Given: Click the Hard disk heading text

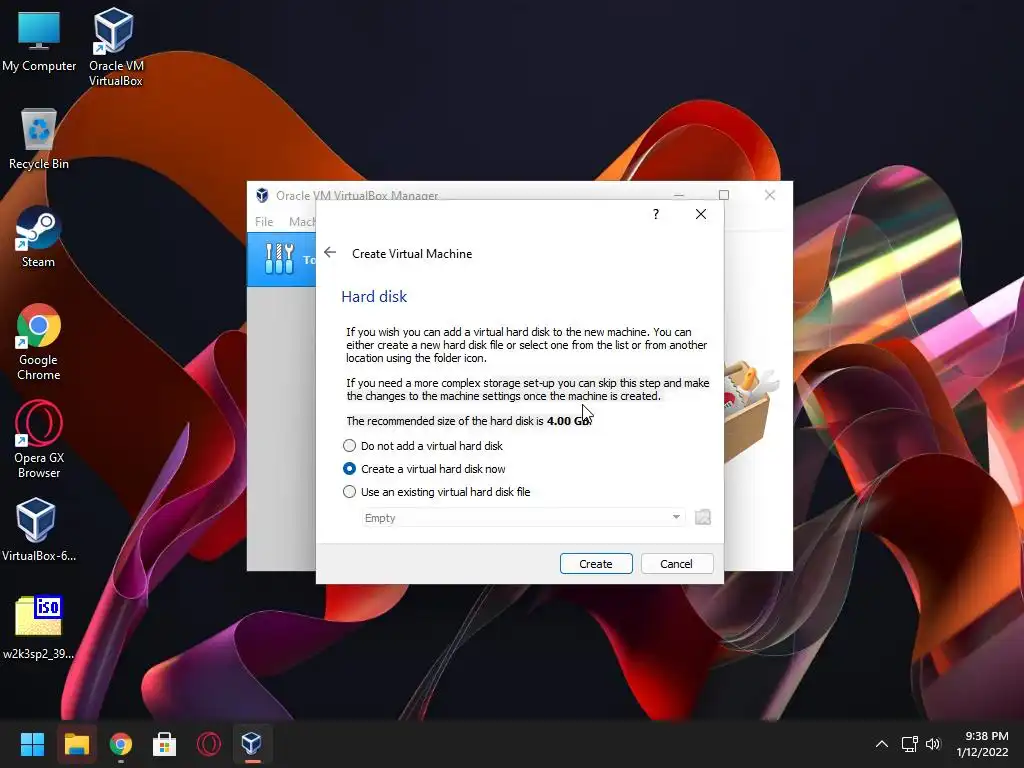Looking at the screenshot, I should click(x=374, y=296).
